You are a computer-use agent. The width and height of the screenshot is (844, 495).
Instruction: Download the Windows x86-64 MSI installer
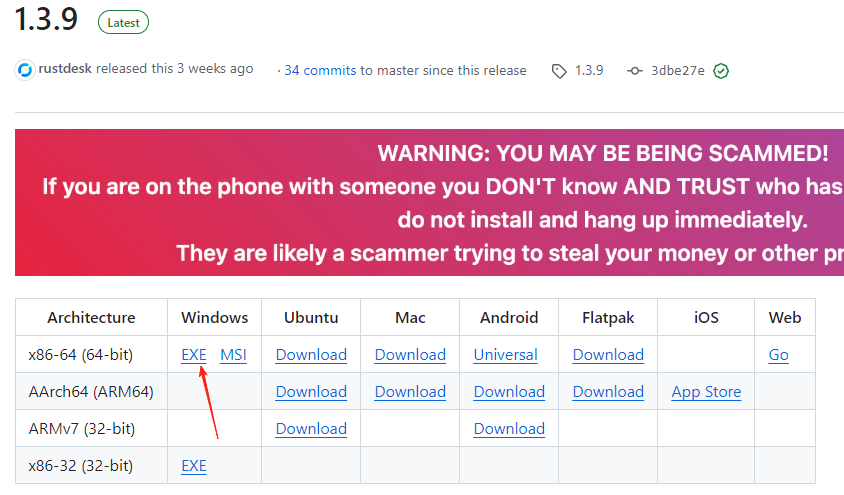coord(233,355)
